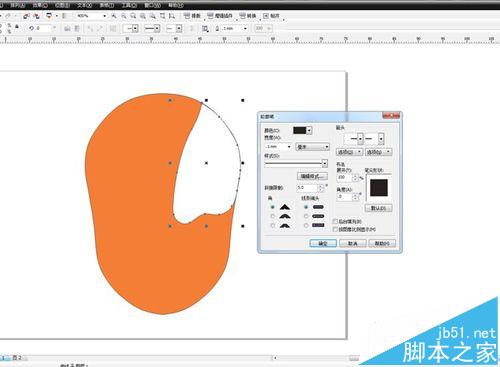
Task: Click the second magnifier icon in zoom group
Action: point(124,16)
